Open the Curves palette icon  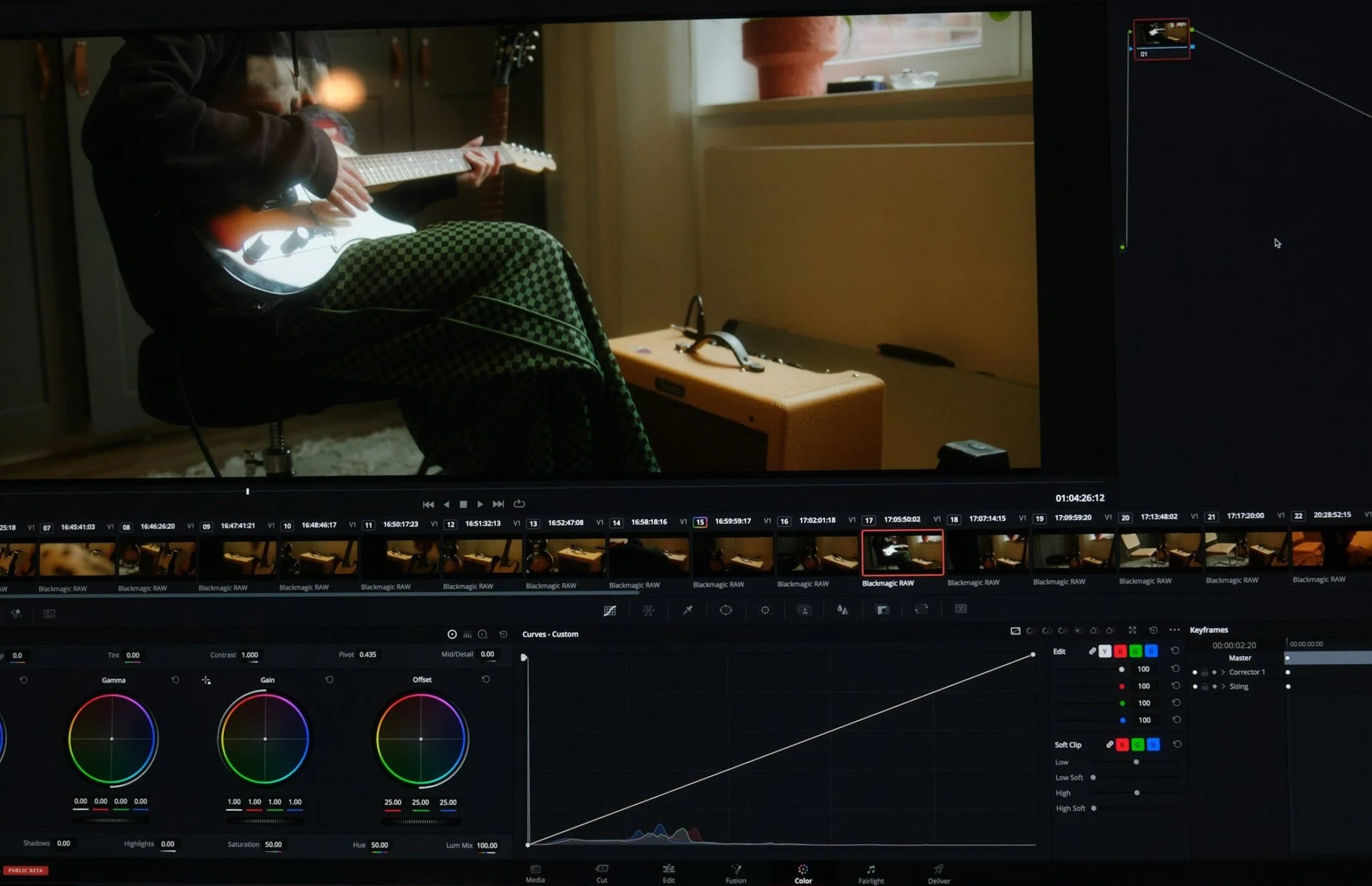(609, 611)
